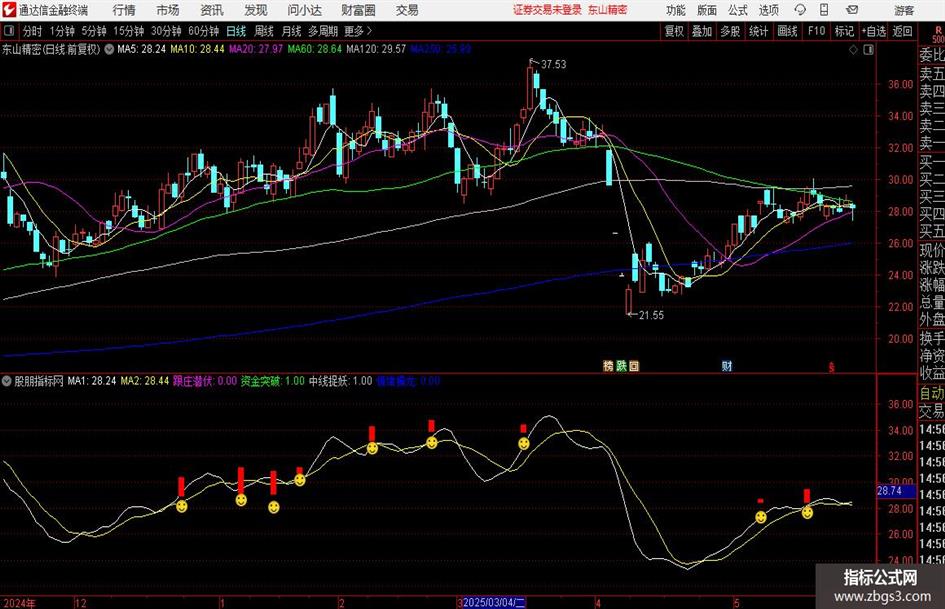The height and width of the screenshot is (609, 945).
Task: Click the 回 marker on chart bottom
Action: click(x=634, y=366)
